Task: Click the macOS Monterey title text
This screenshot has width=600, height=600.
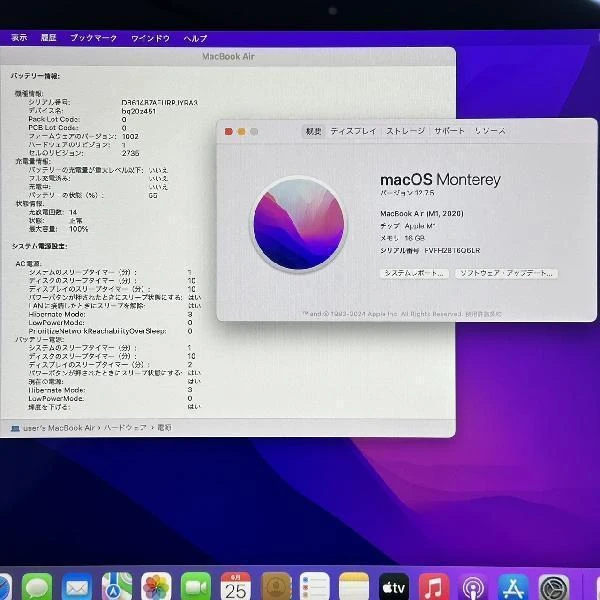Action: click(x=440, y=180)
